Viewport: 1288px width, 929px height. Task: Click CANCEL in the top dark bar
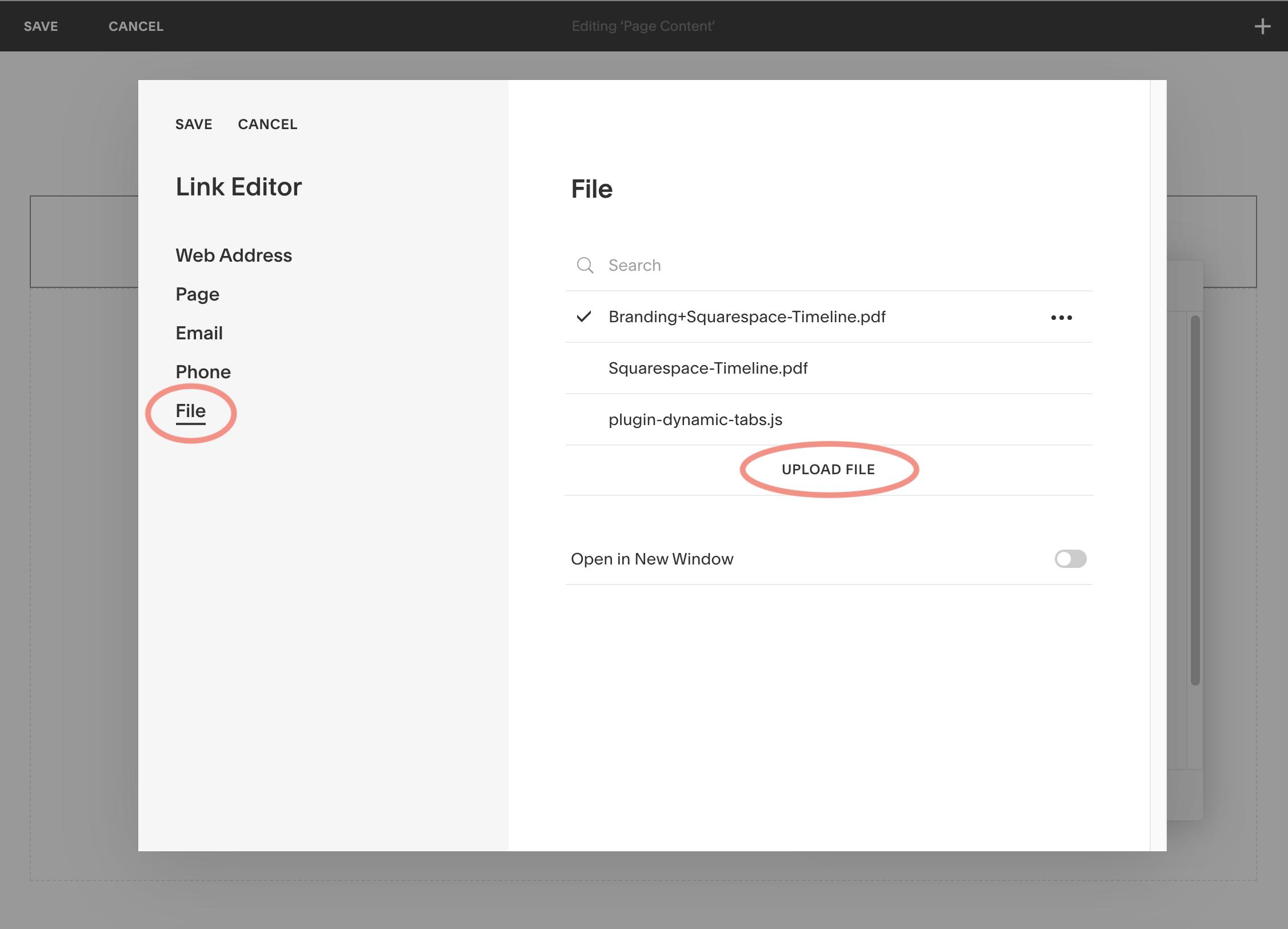[136, 26]
